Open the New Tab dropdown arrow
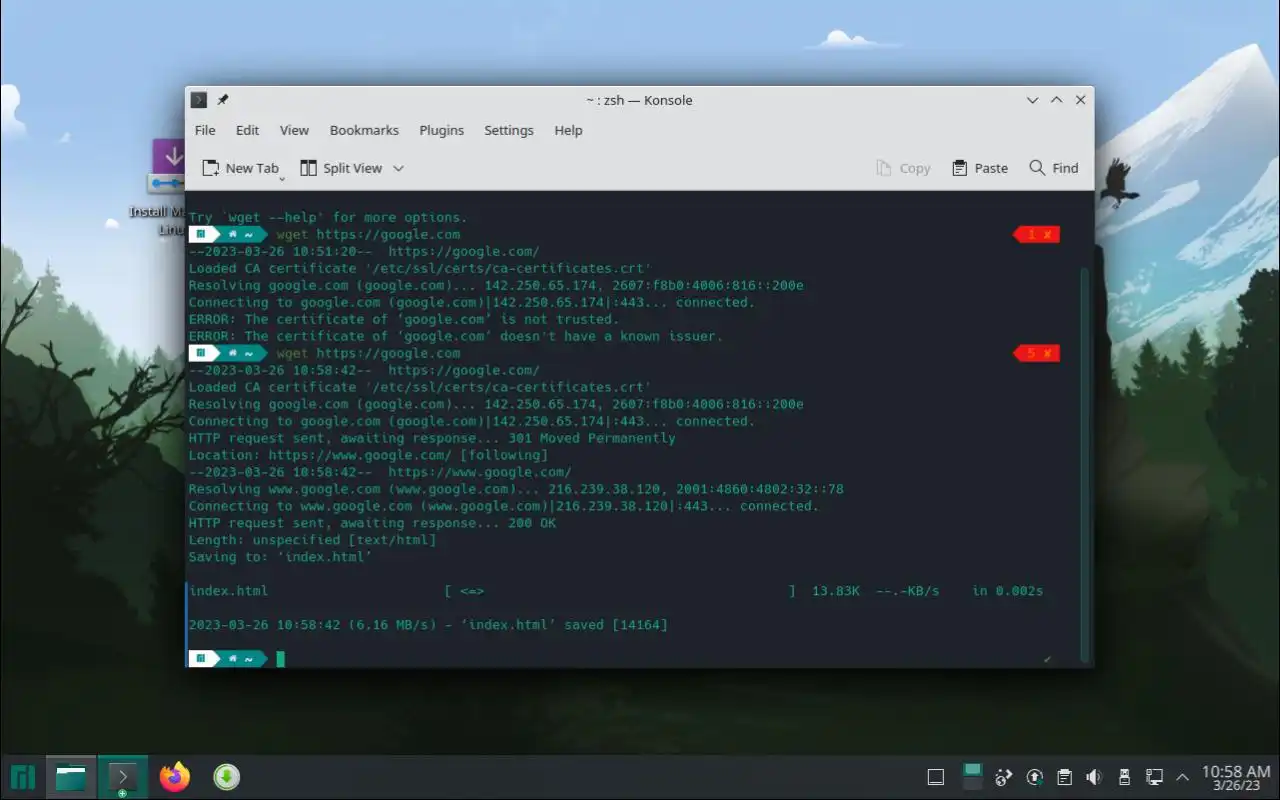The height and width of the screenshot is (800, 1280). point(282,178)
